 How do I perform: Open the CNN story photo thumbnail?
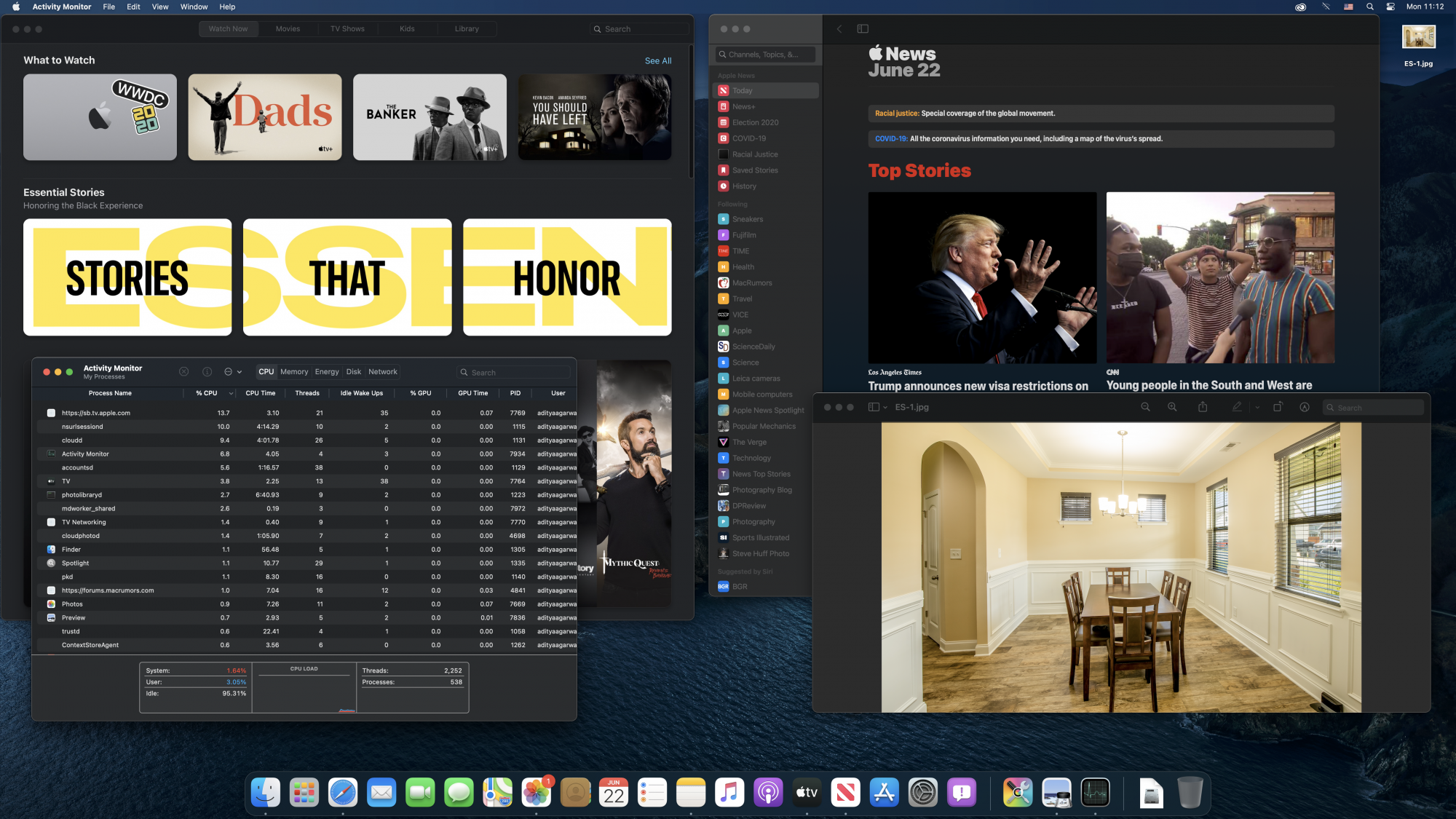1221,278
